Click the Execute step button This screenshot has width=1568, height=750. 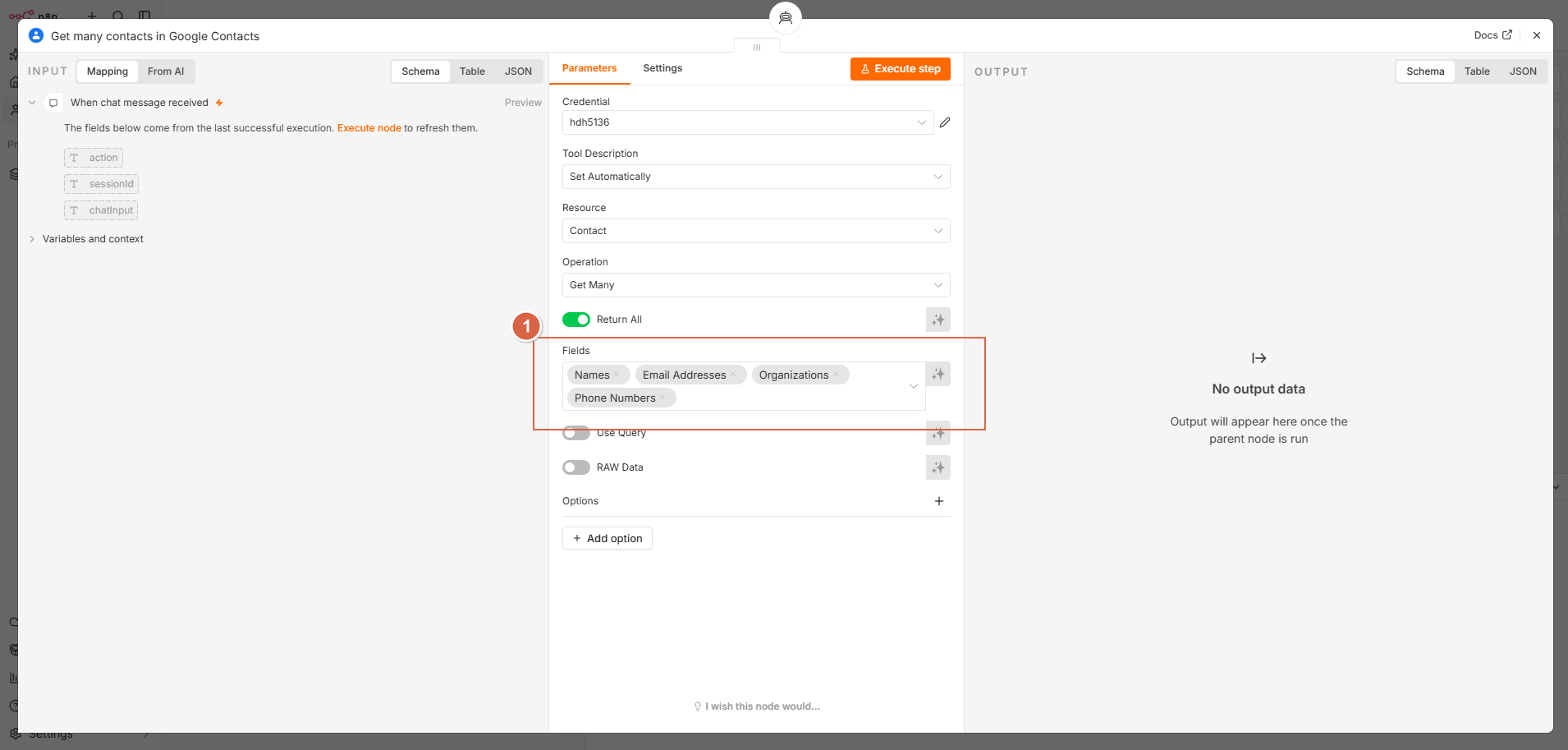click(x=901, y=69)
